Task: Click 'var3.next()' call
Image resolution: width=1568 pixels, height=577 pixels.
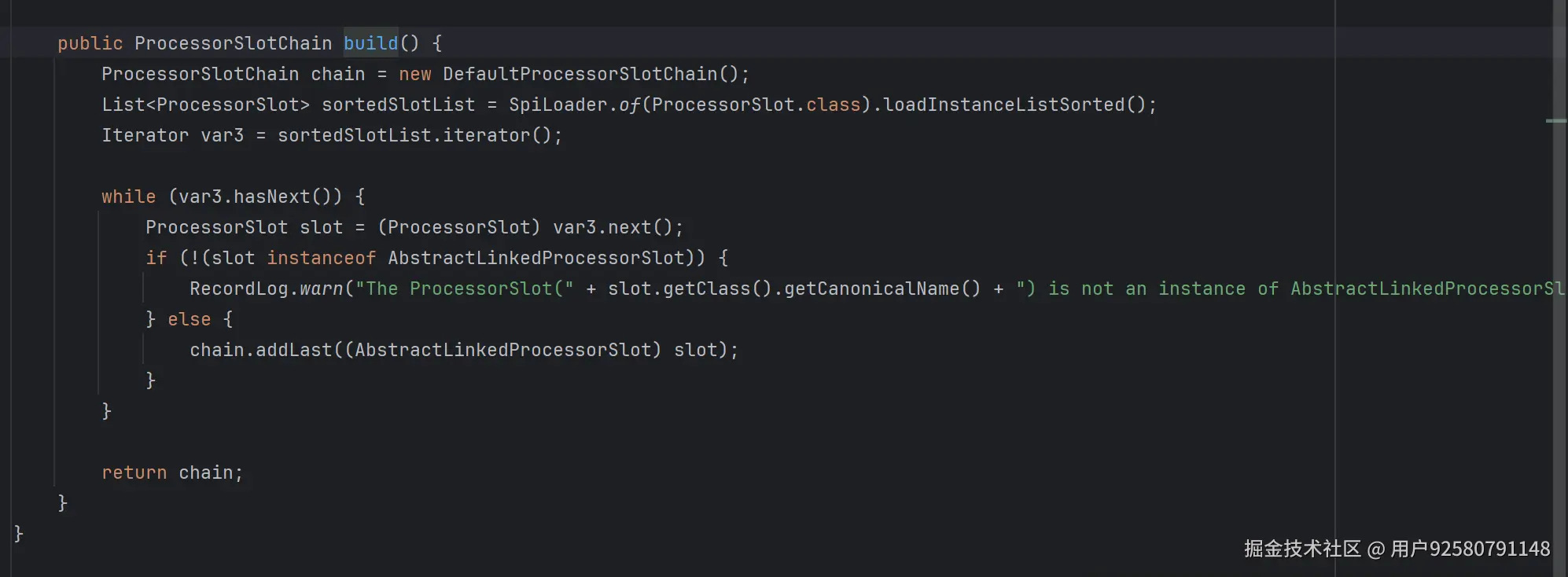Action: (613, 227)
